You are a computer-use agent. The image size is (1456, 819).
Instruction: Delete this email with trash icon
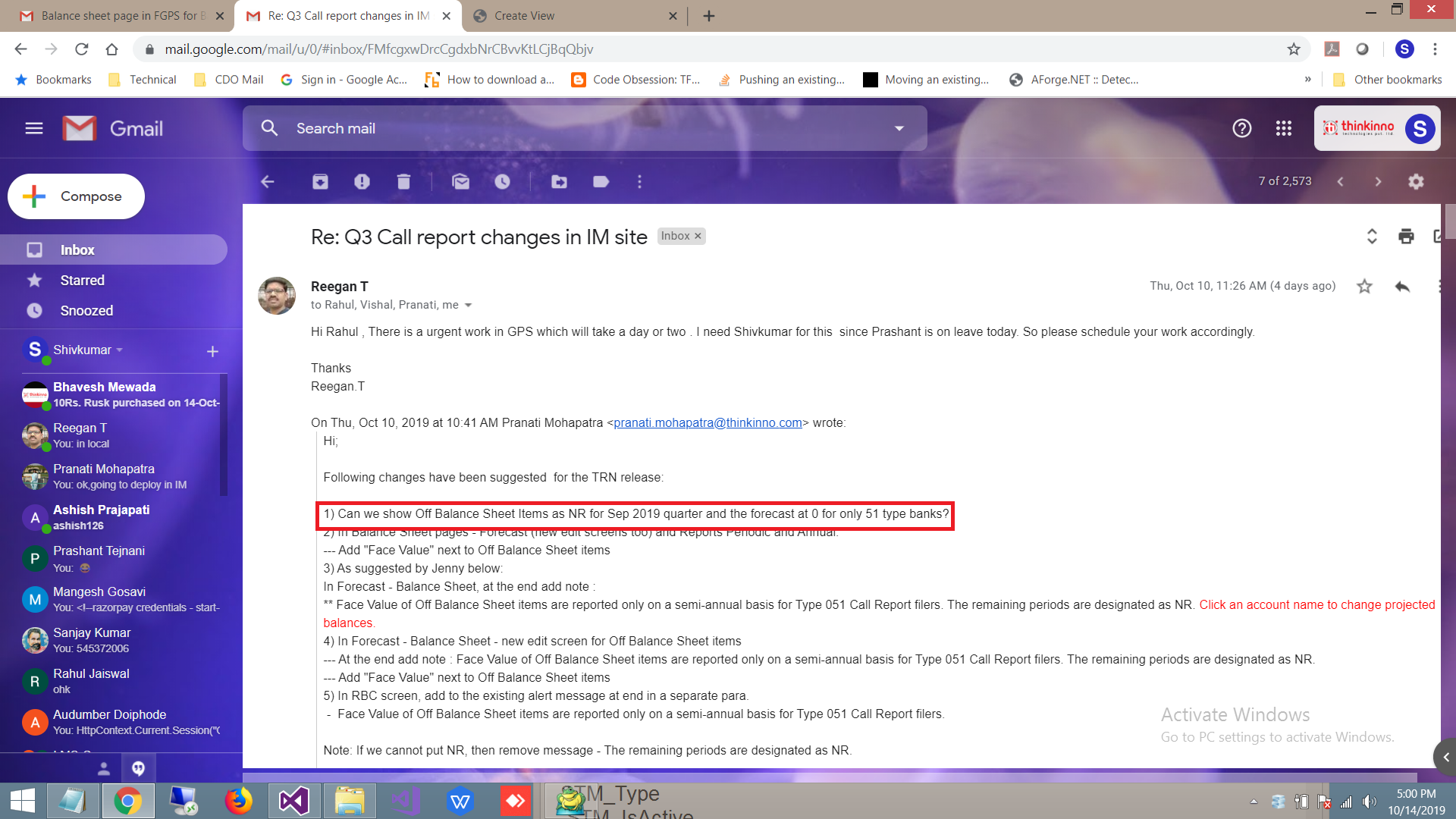coord(403,181)
